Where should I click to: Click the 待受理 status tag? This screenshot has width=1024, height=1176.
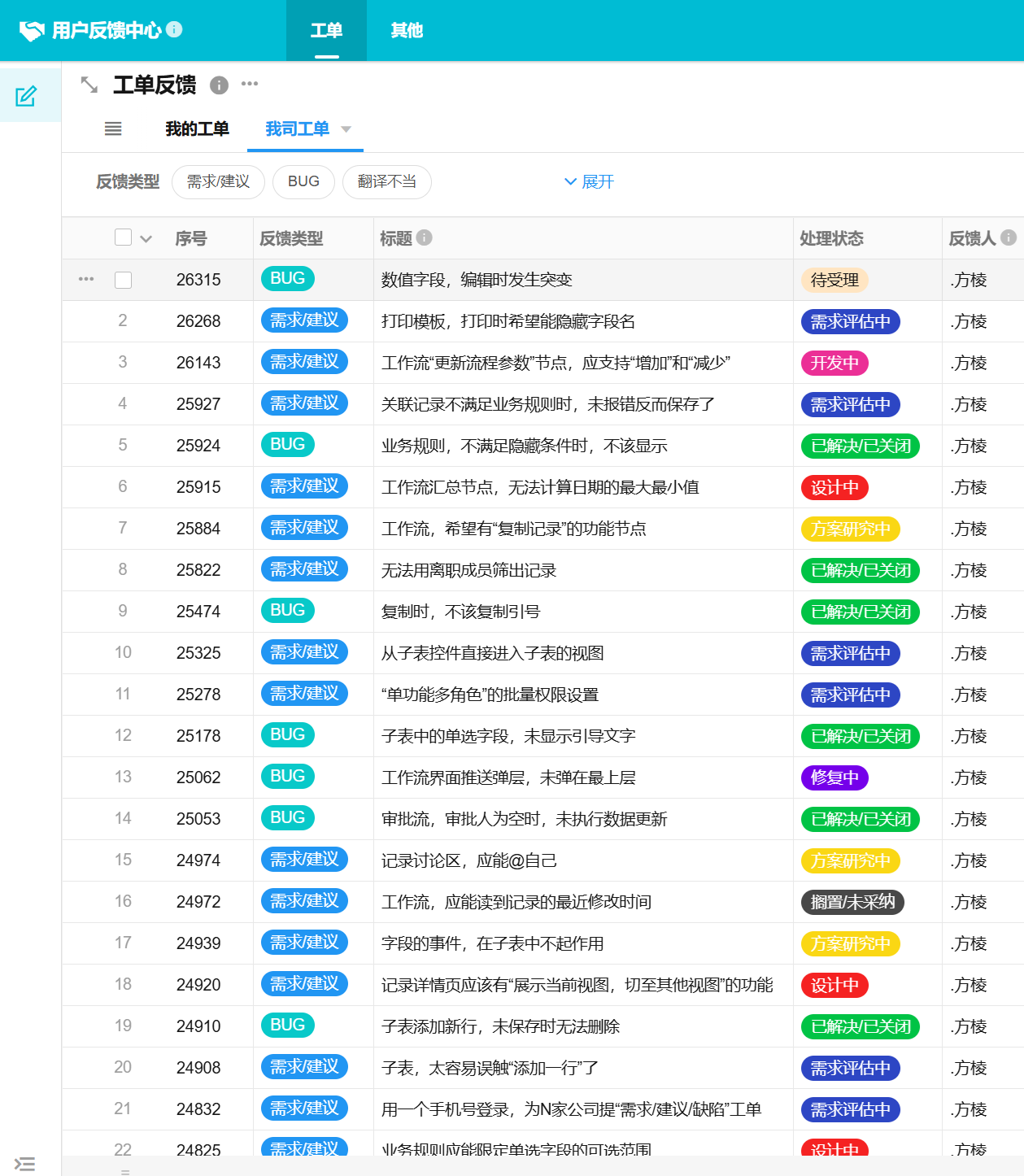coord(834,280)
